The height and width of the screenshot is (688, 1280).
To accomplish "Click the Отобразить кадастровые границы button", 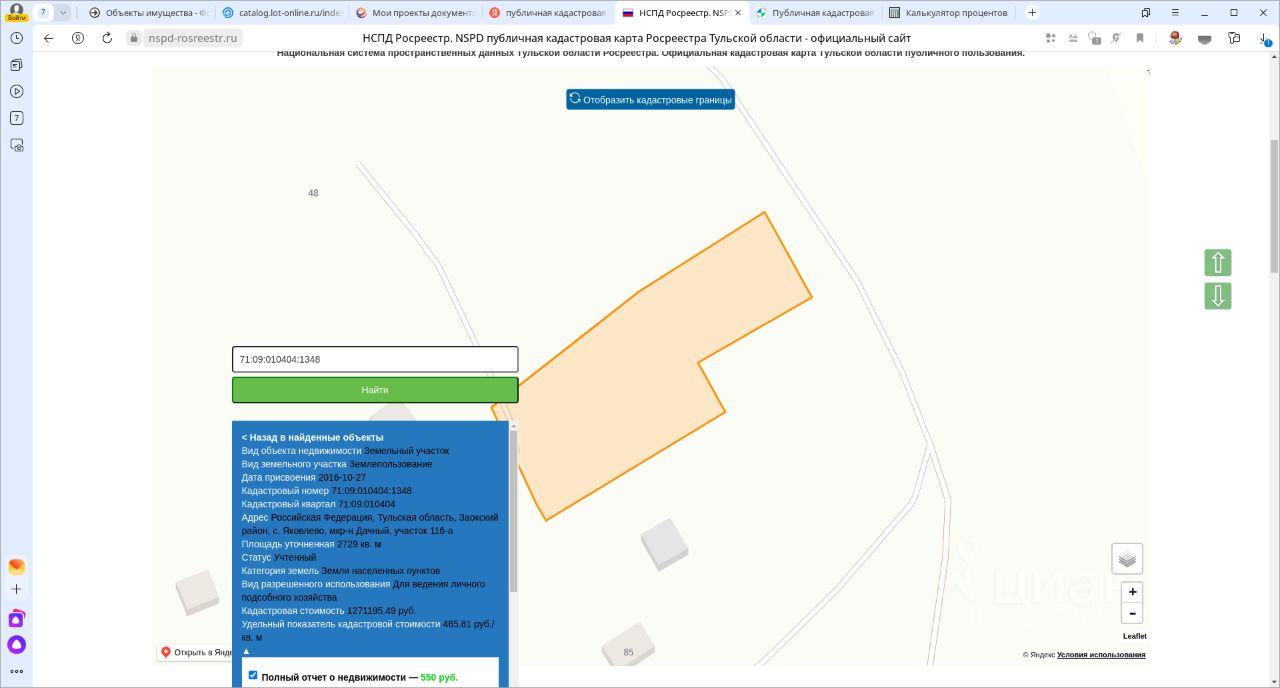I will pos(650,100).
